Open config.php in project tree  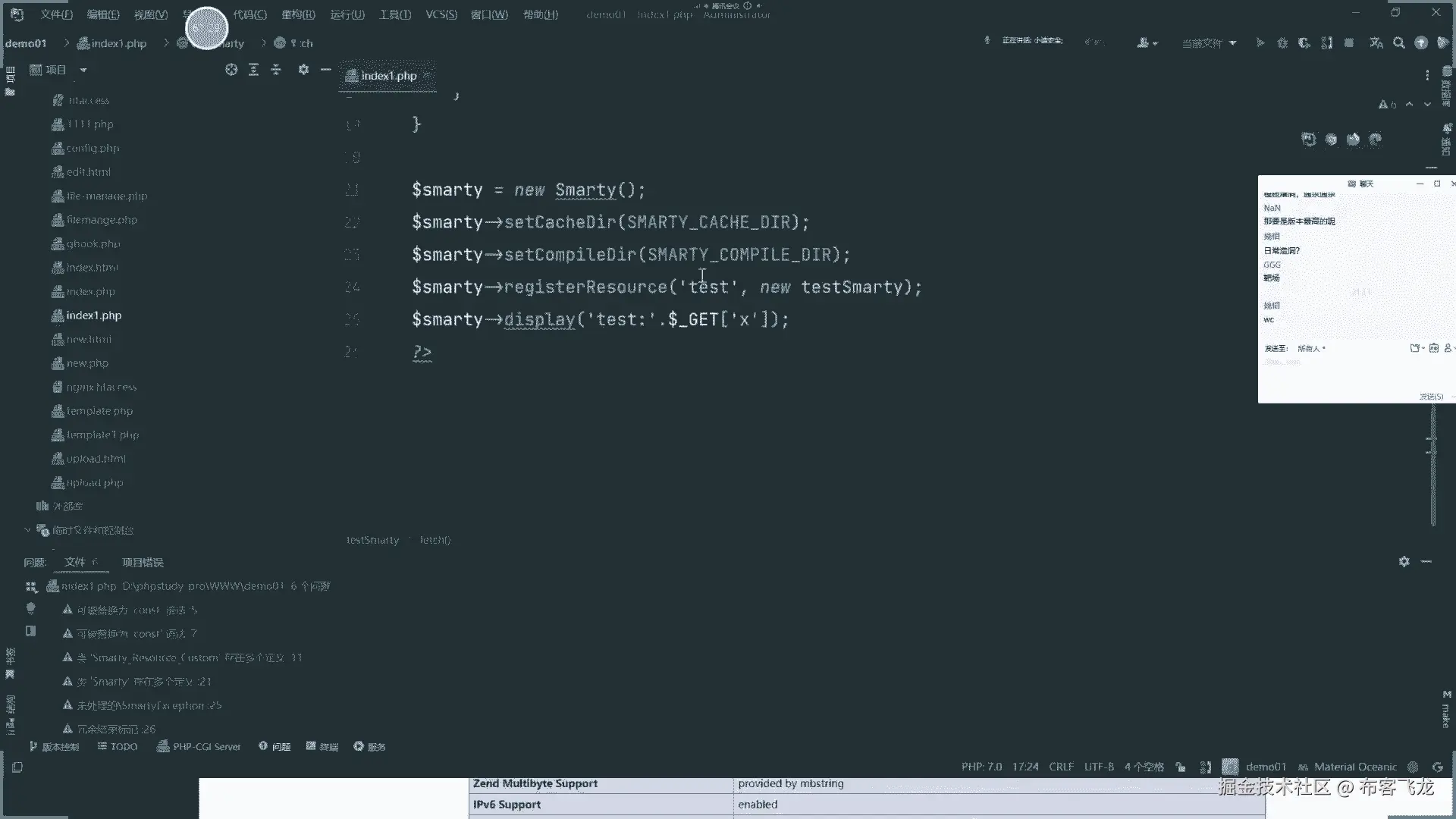pos(93,149)
